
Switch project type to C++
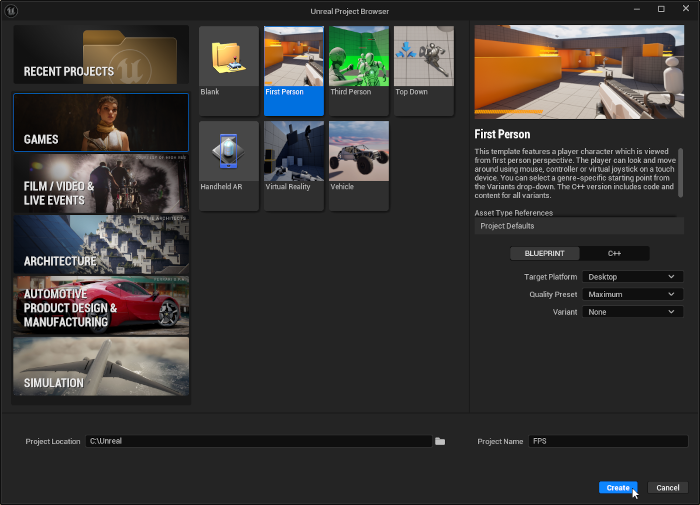coord(614,254)
